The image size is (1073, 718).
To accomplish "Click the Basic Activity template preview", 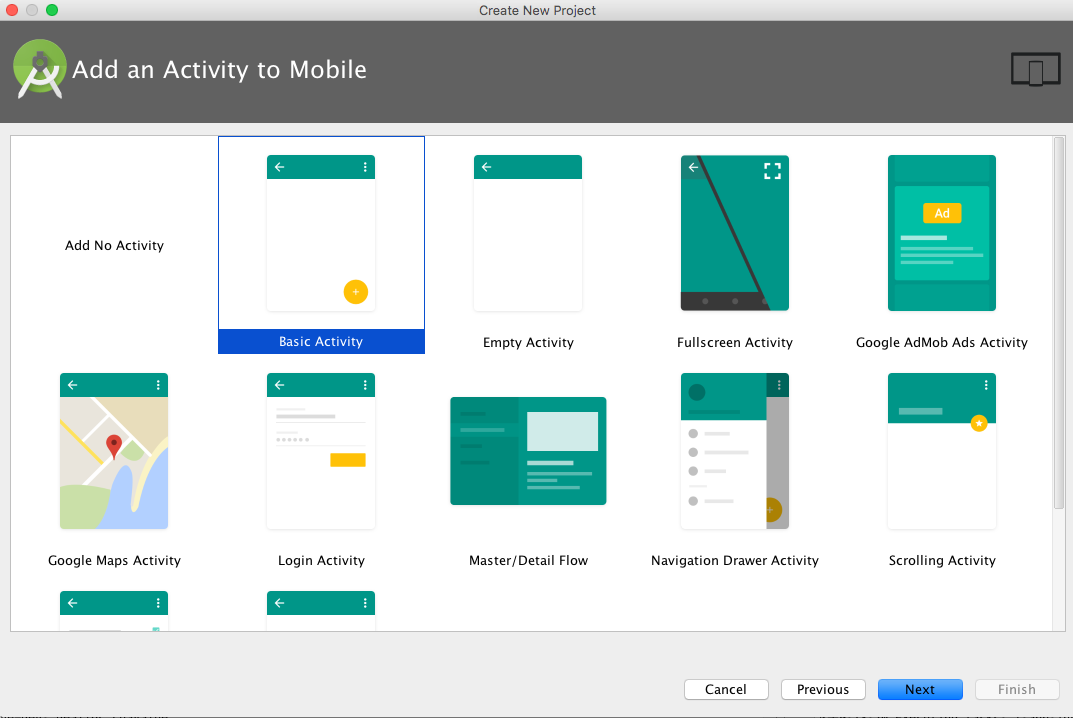I will pyautogui.click(x=321, y=233).
